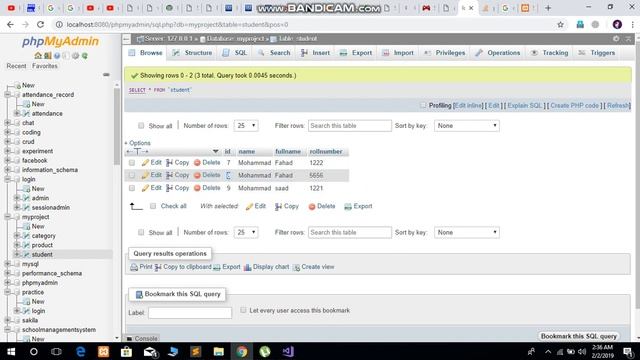The image size is (640, 360).
Task: Open the upper Number of rows dropdown
Action: coord(246,126)
